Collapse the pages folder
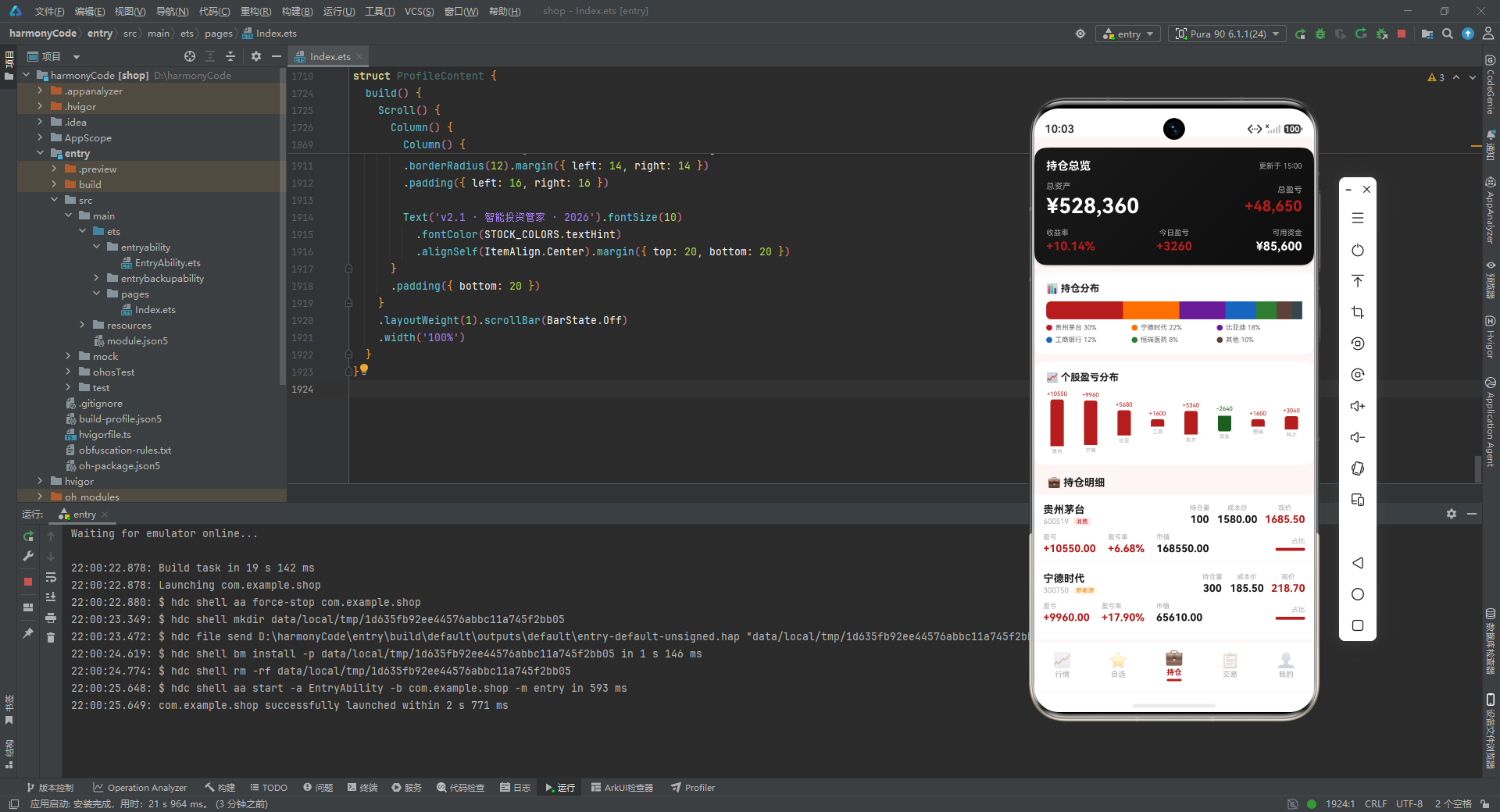Image resolution: width=1500 pixels, height=812 pixels. [x=96, y=294]
